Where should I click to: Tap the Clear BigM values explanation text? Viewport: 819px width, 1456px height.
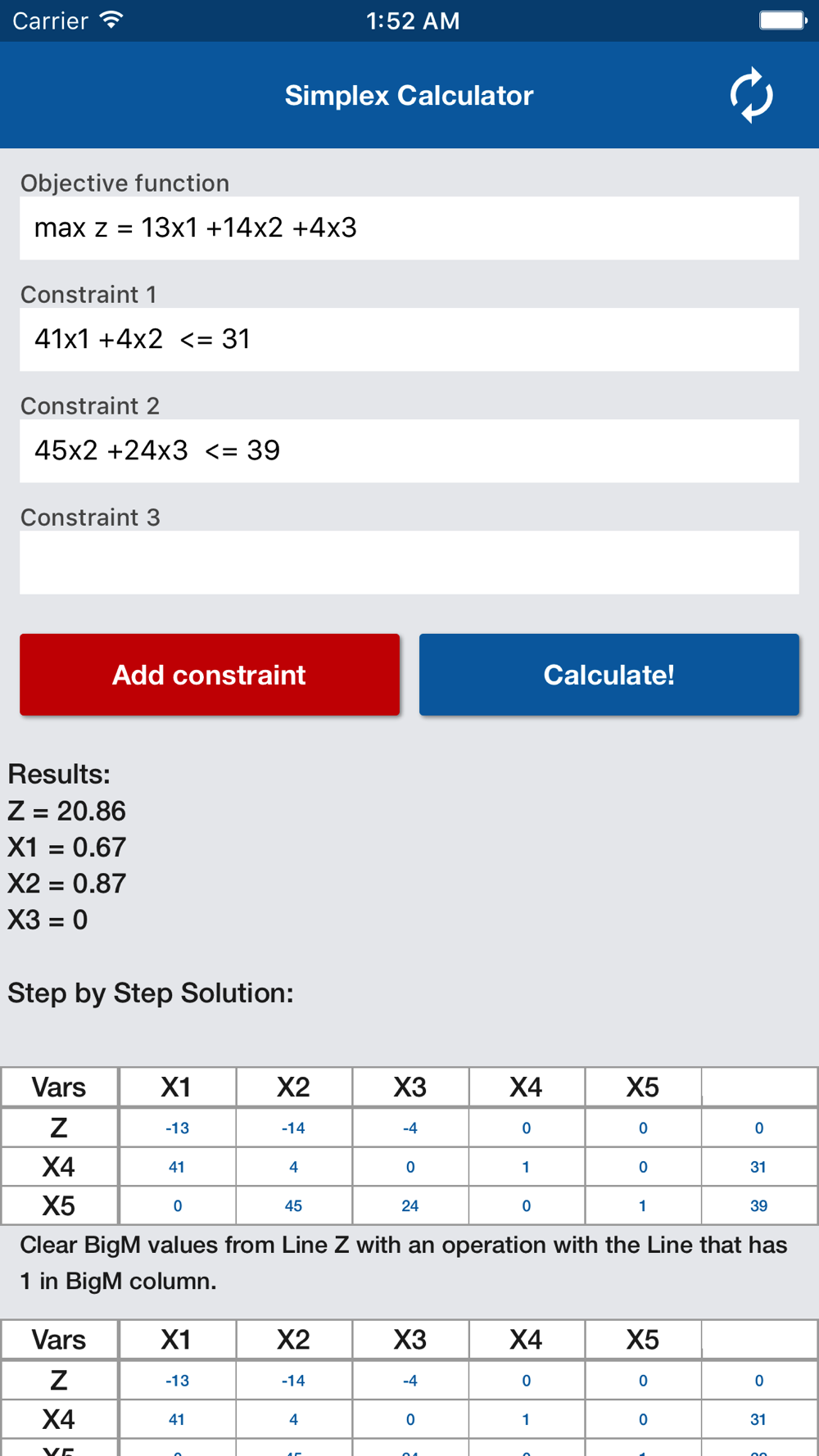(403, 1263)
